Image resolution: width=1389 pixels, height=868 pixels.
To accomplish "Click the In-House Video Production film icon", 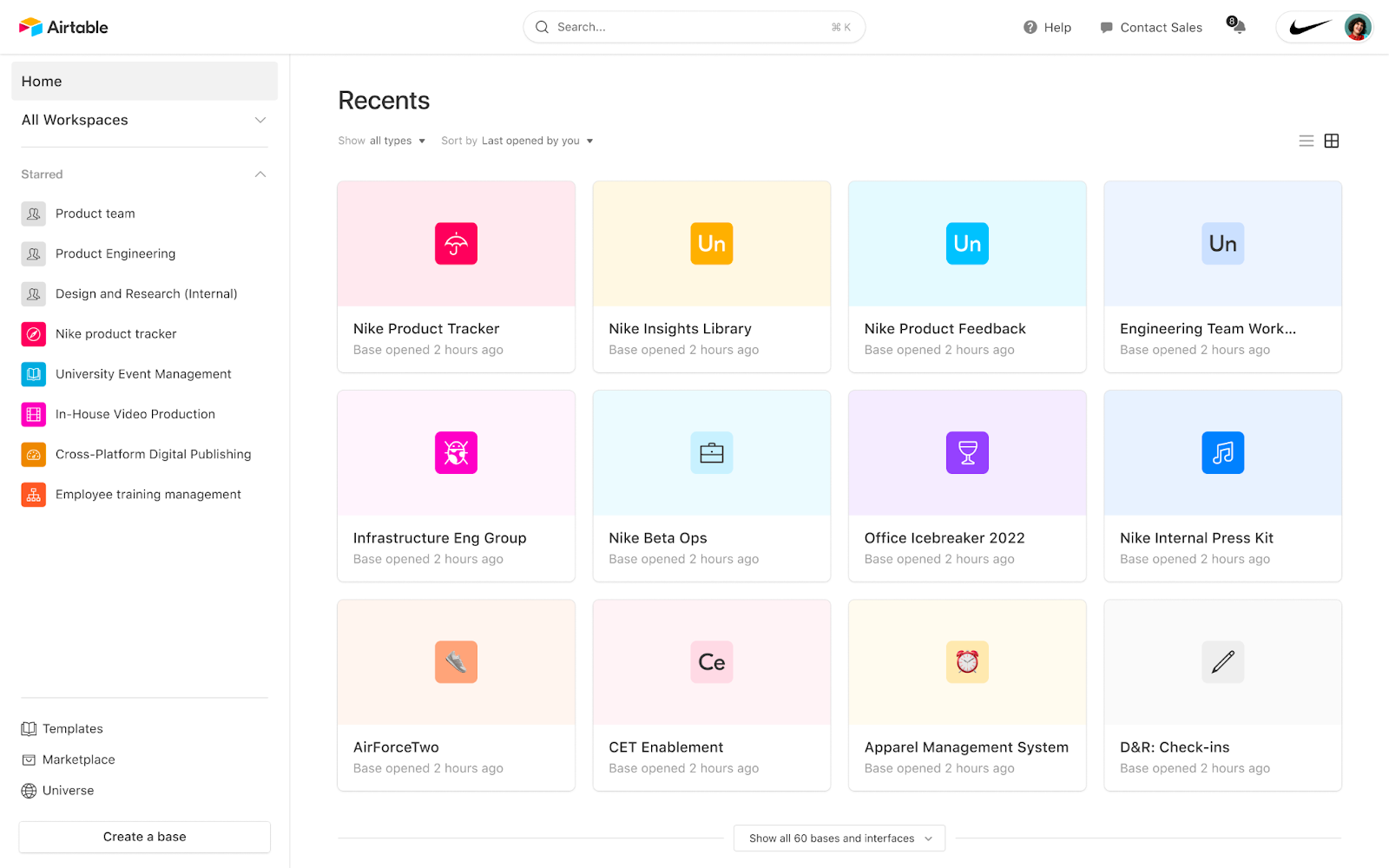I will pyautogui.click(x=33, y=414).
